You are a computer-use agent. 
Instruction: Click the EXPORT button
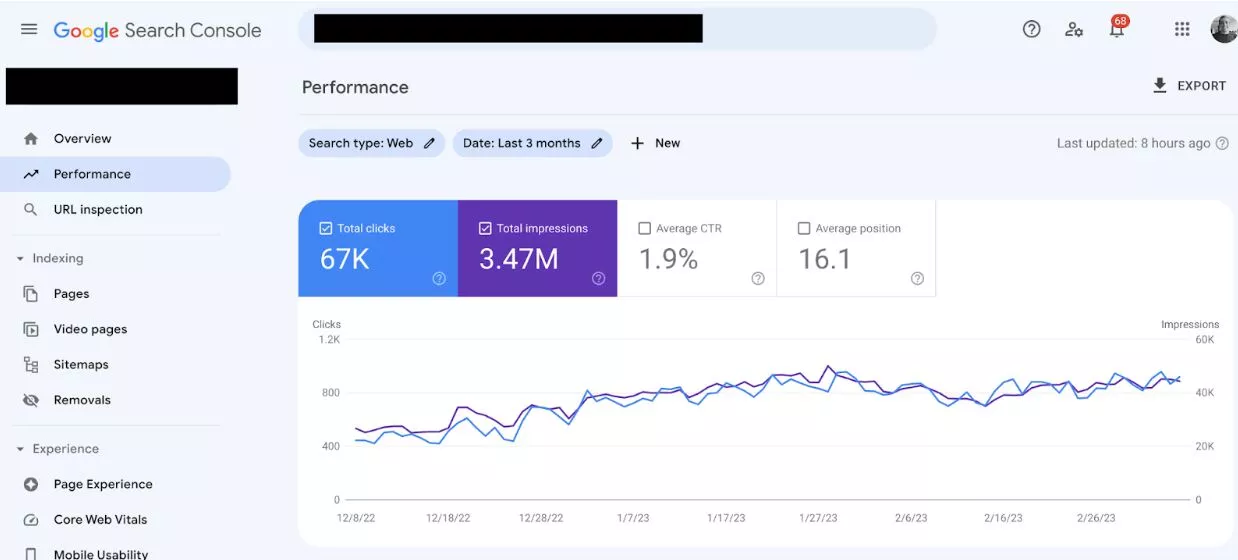(1189, 86)
